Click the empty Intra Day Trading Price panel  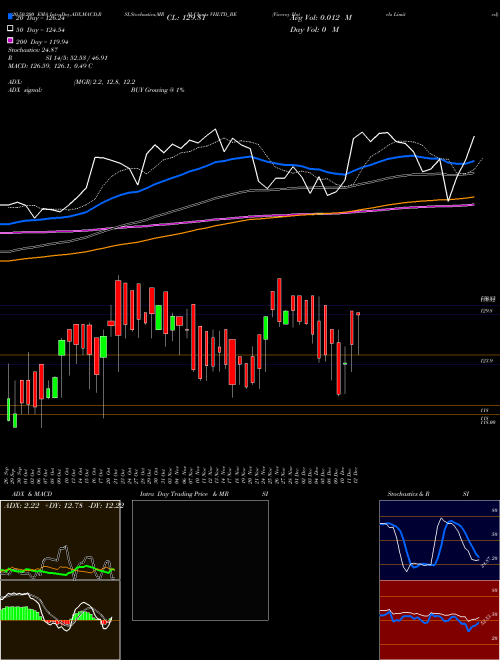(x=200, y=560)
